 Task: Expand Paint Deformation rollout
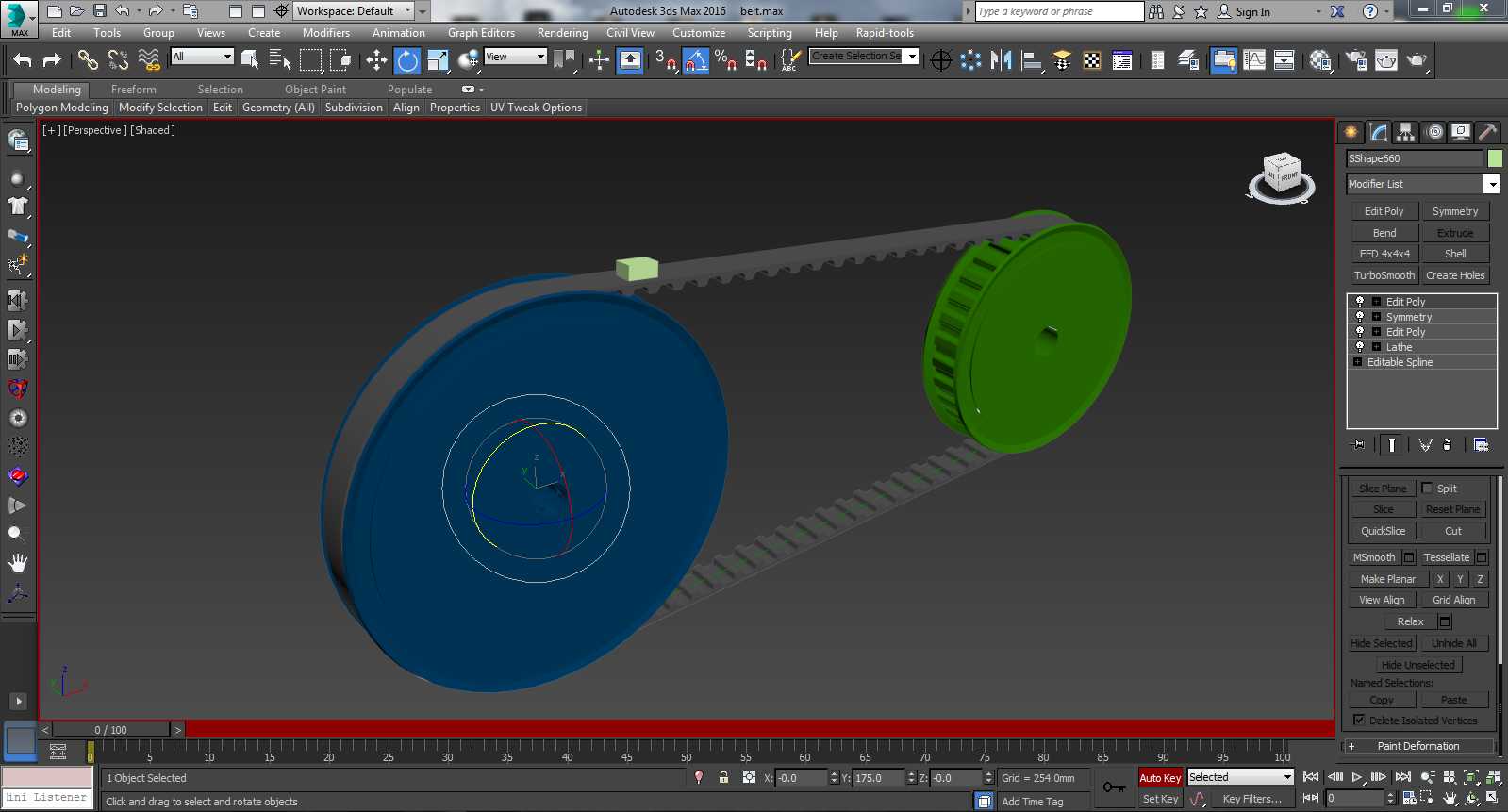click(1418, 746)
